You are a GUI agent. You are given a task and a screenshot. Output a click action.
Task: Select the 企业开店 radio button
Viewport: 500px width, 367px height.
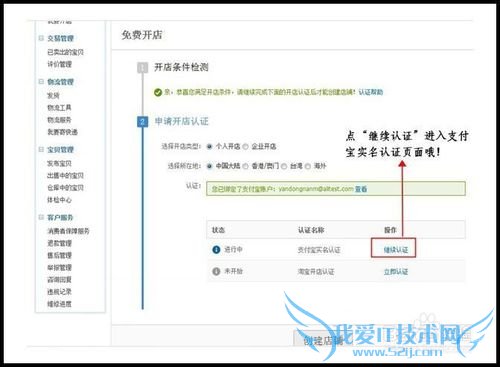(x=246, y=146)
